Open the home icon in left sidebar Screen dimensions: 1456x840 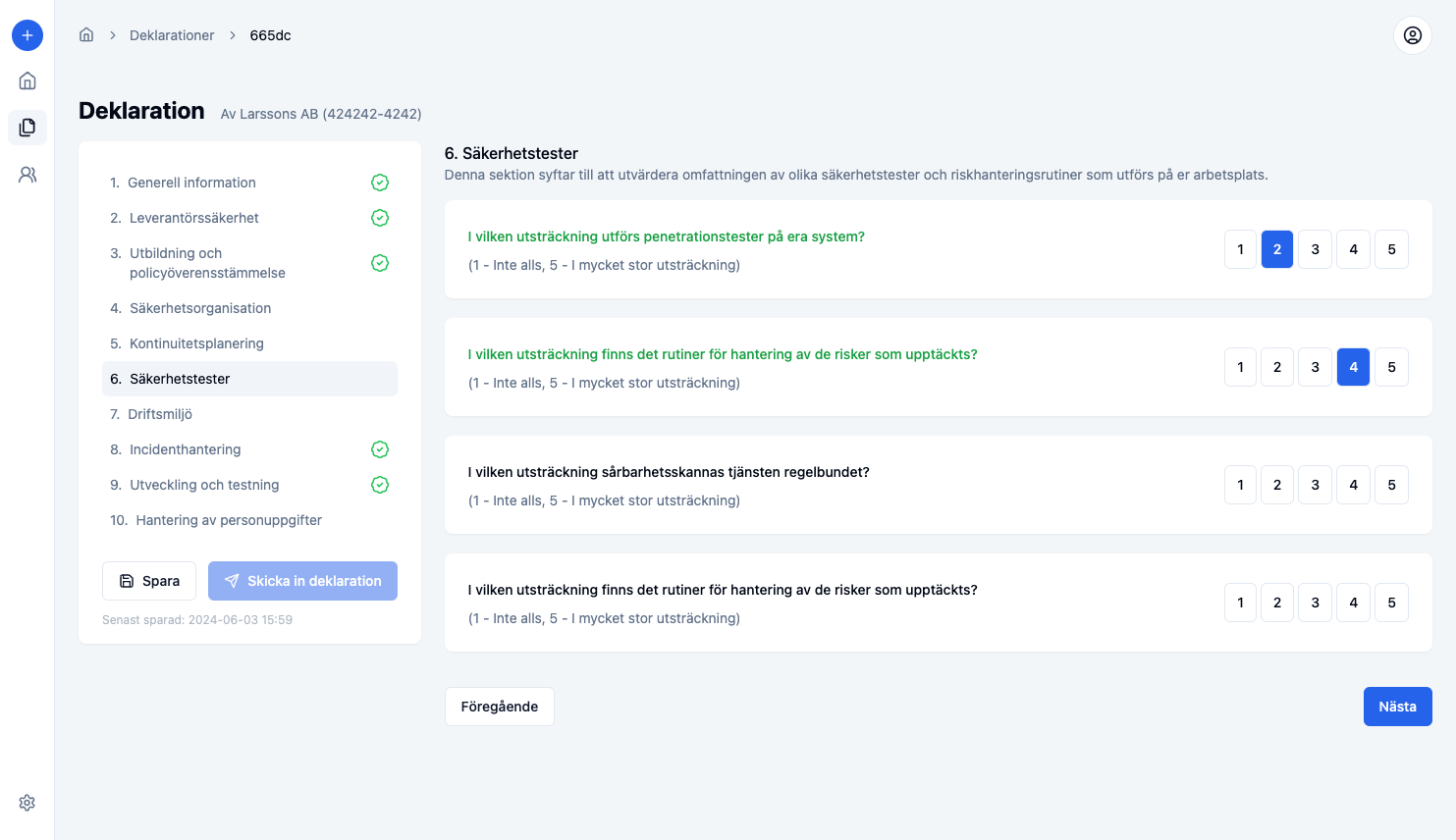click(27, 80)
